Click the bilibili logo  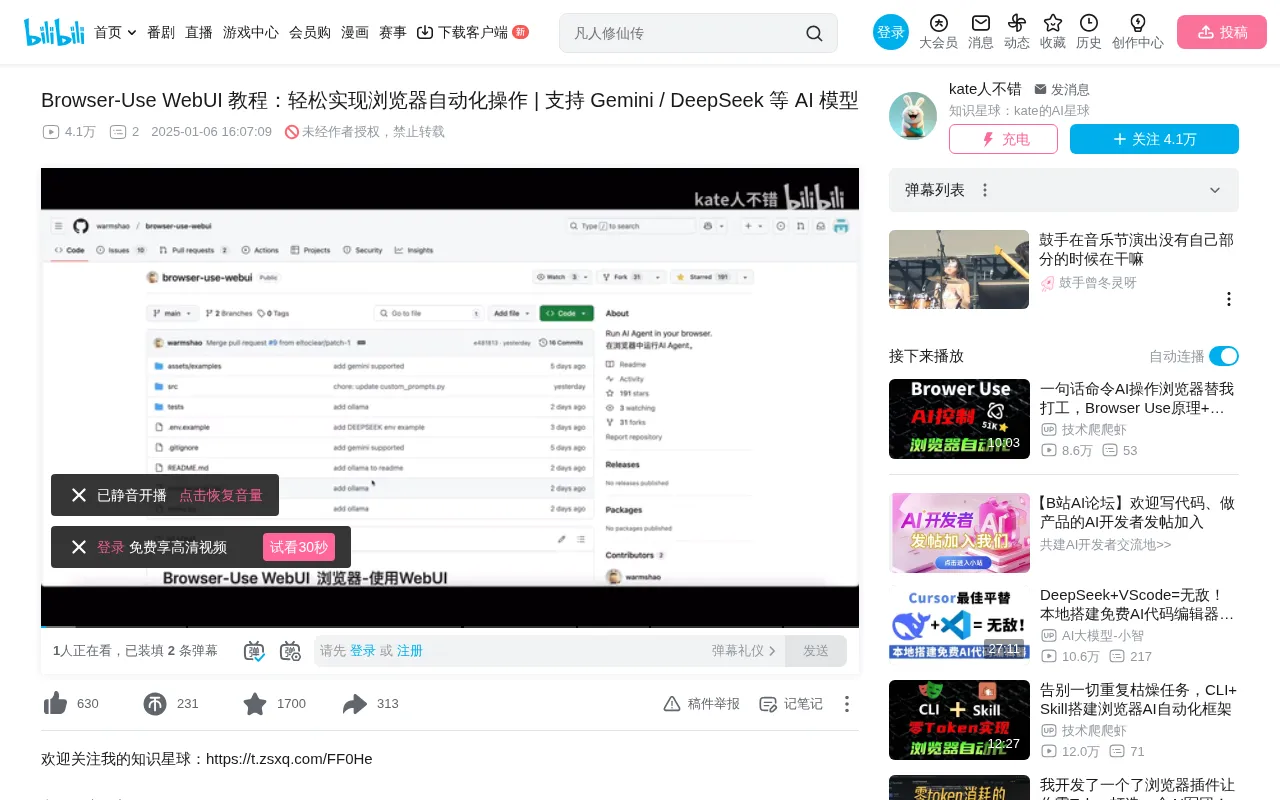(54, 32)
